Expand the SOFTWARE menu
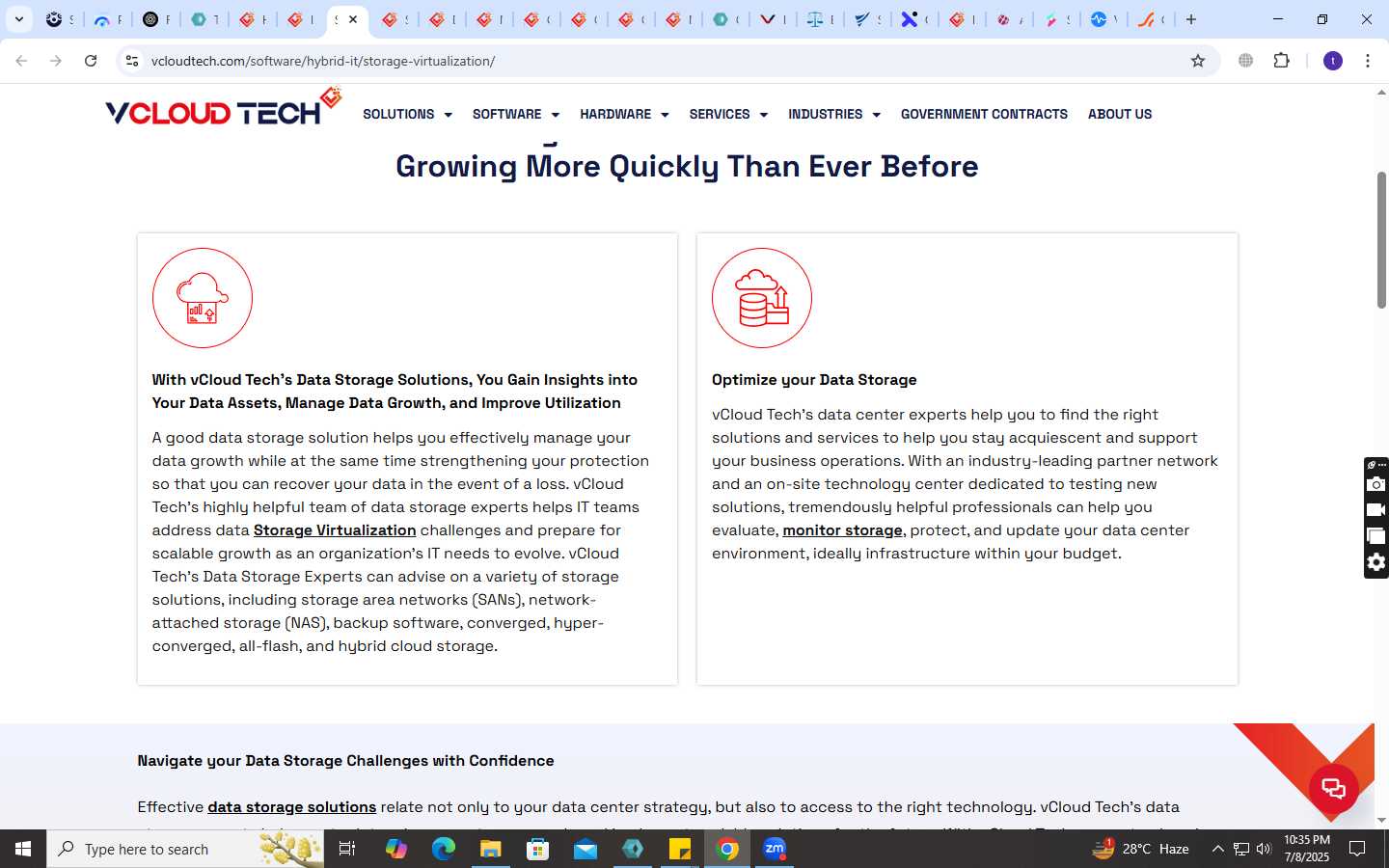 click(x=516, y=114)
